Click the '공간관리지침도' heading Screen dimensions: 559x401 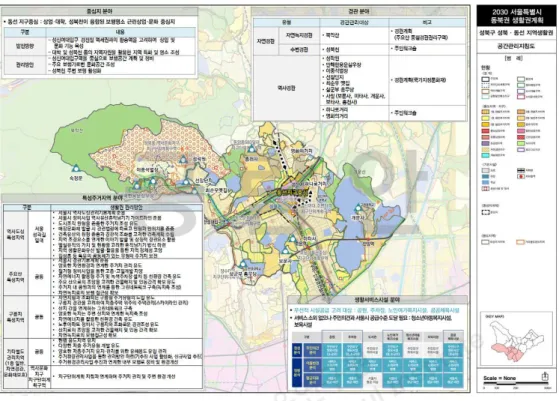point(517,46)
